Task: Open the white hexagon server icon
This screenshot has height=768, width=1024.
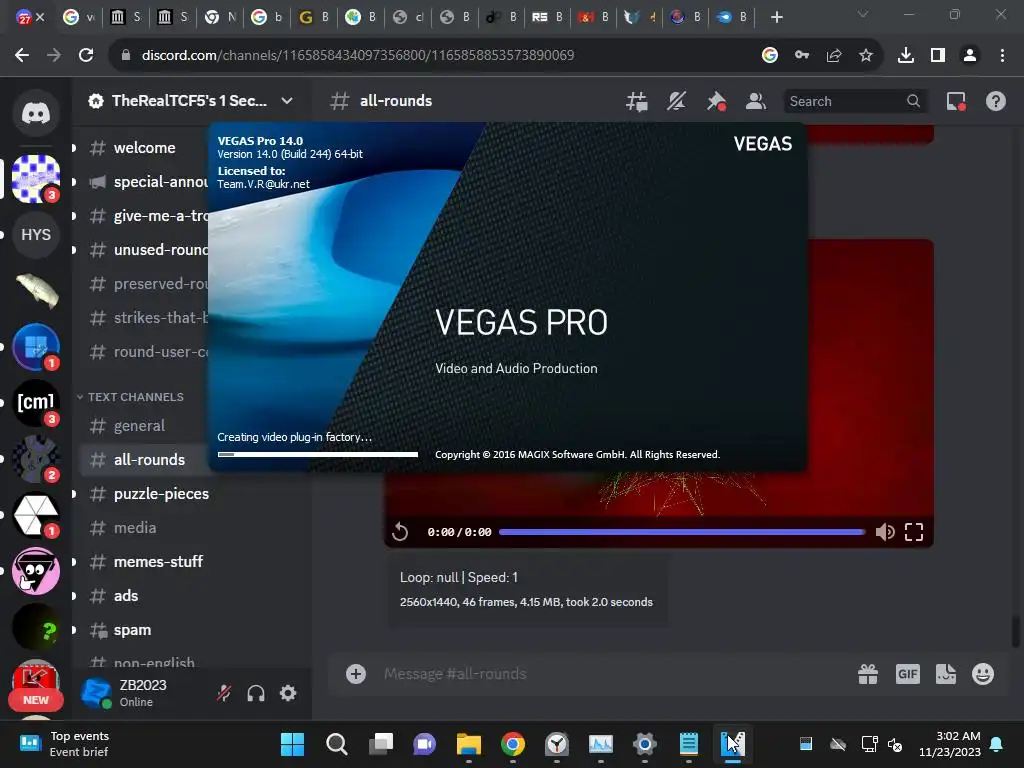Action: click(x=36, y=514)
